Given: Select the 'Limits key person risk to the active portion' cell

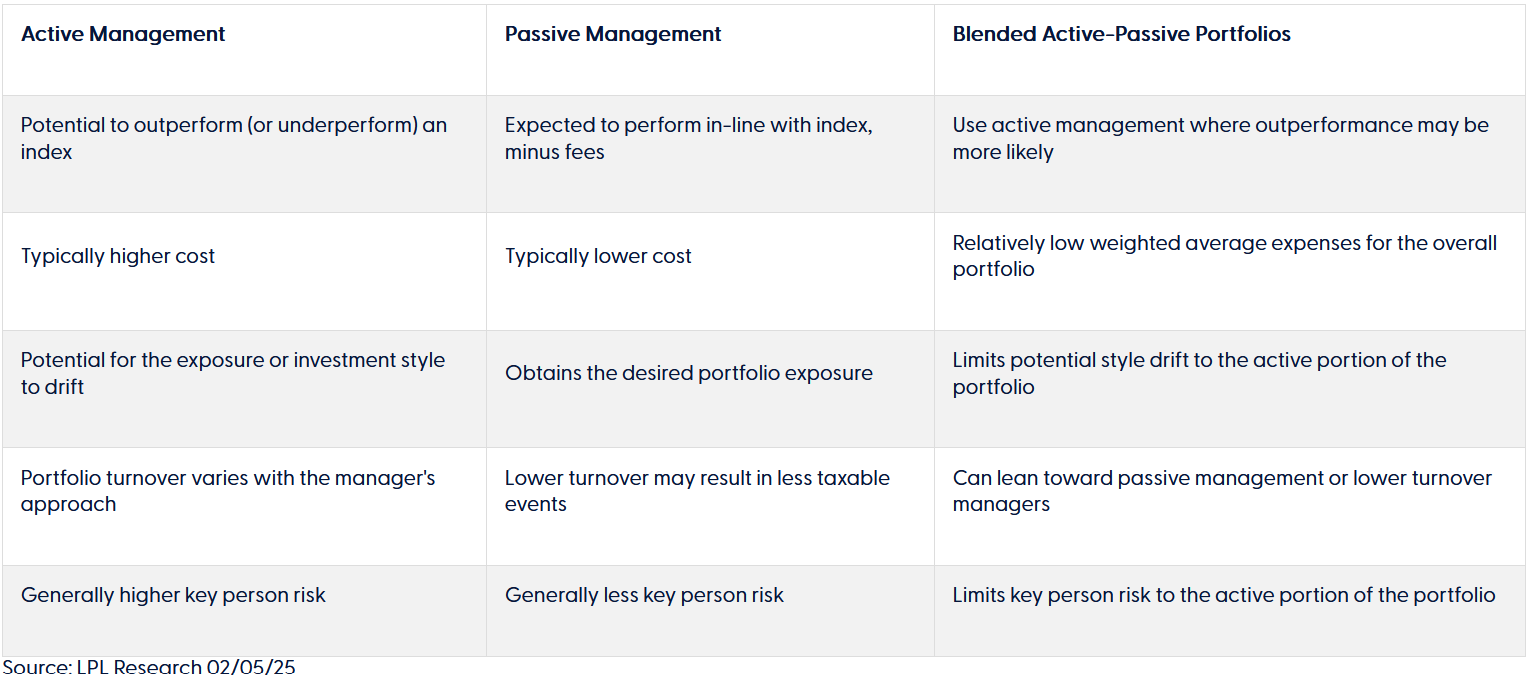Looking at the screenshot, I should (x=1229, y=611).
